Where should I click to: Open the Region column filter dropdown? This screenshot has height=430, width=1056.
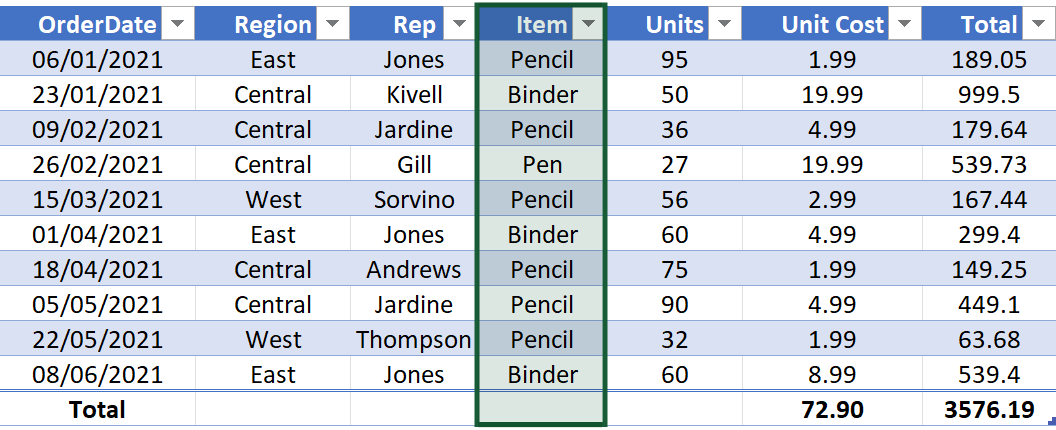(x=332, y=25)
